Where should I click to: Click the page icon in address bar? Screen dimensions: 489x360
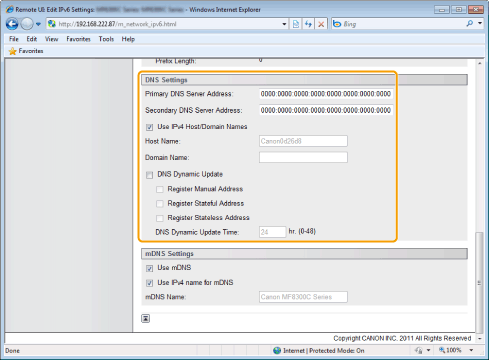pos(52,24)
